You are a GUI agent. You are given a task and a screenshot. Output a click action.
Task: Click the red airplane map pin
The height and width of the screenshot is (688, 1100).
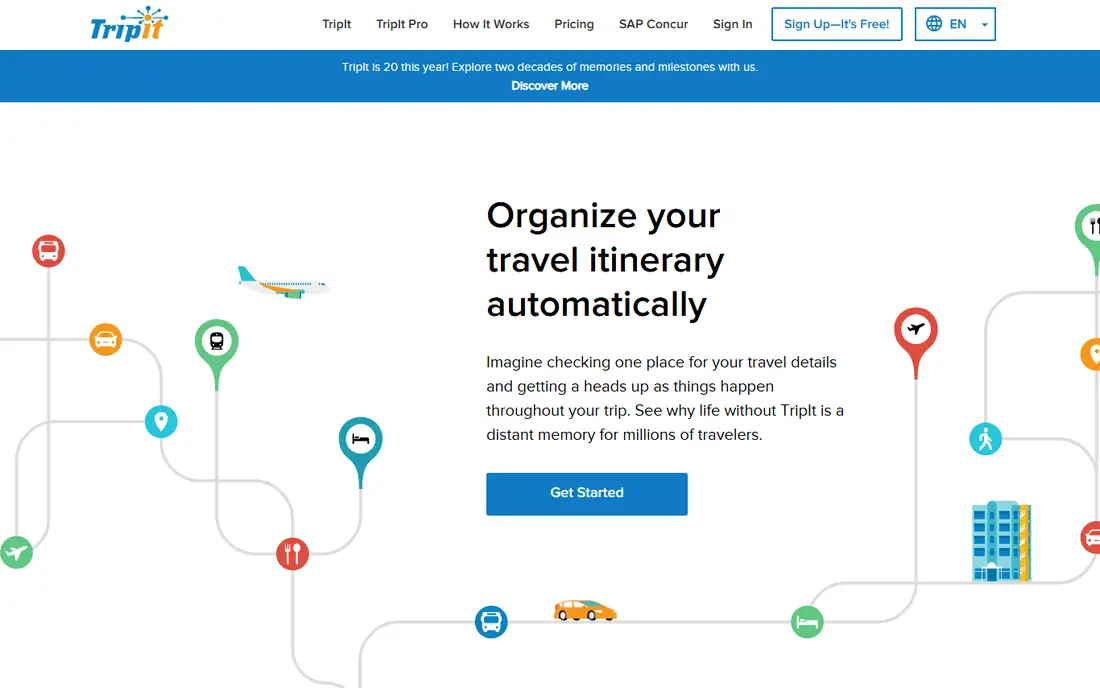click(915, 343)
